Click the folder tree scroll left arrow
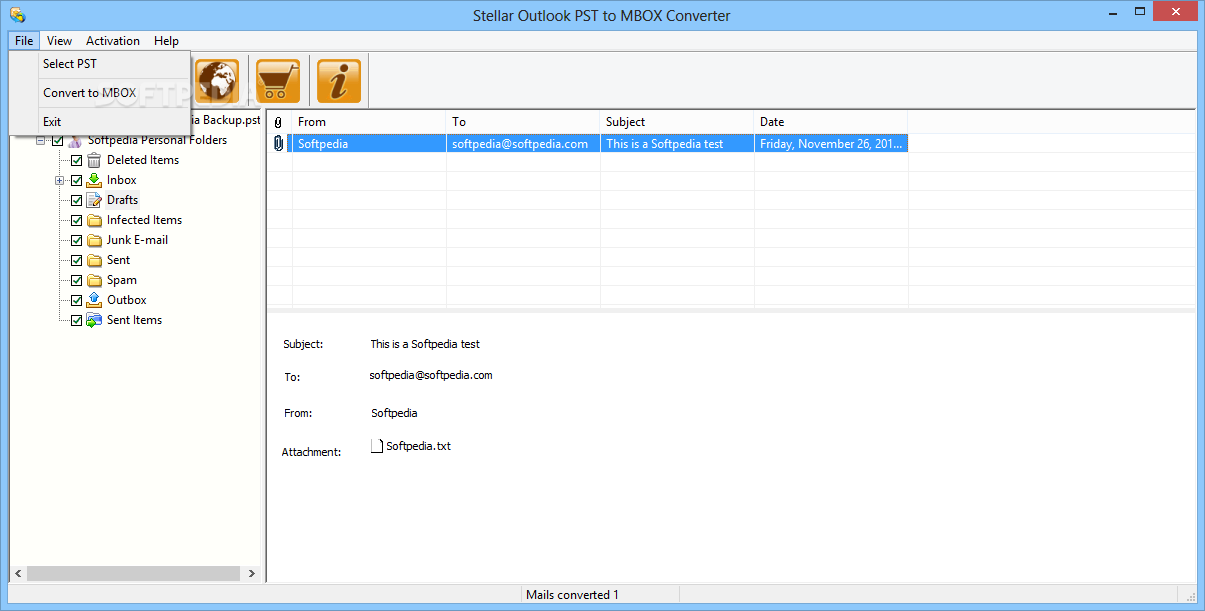 click(18, 574)
